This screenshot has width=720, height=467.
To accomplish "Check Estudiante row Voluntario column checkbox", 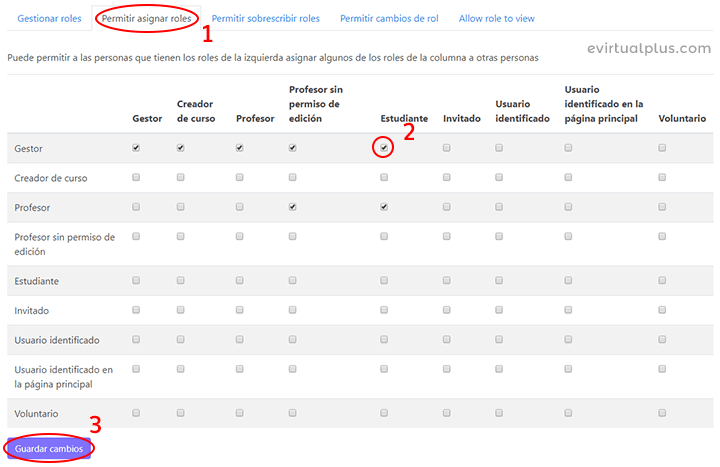I will (x=662, y=281).
